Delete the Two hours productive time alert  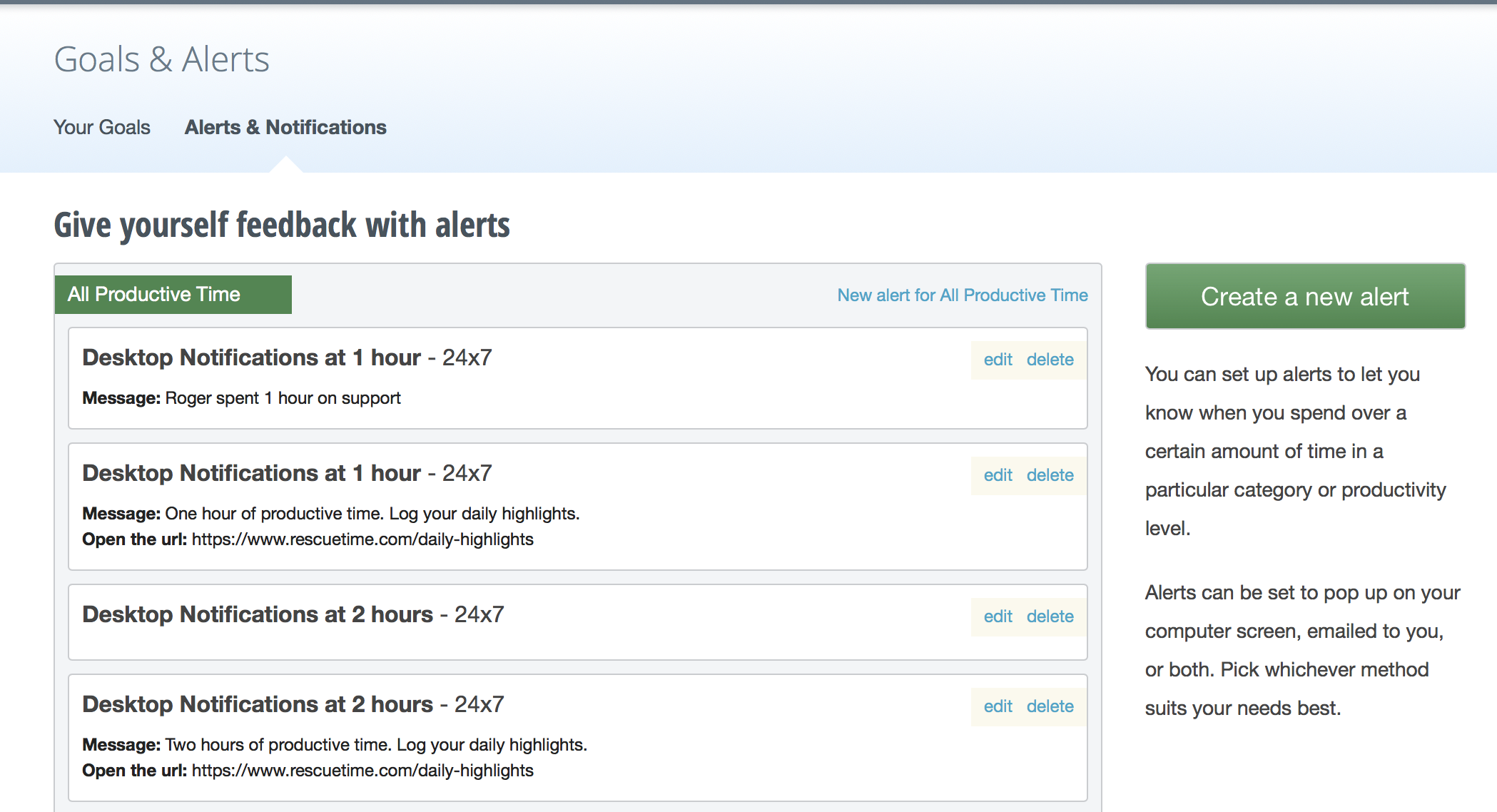click(1050, 706)
